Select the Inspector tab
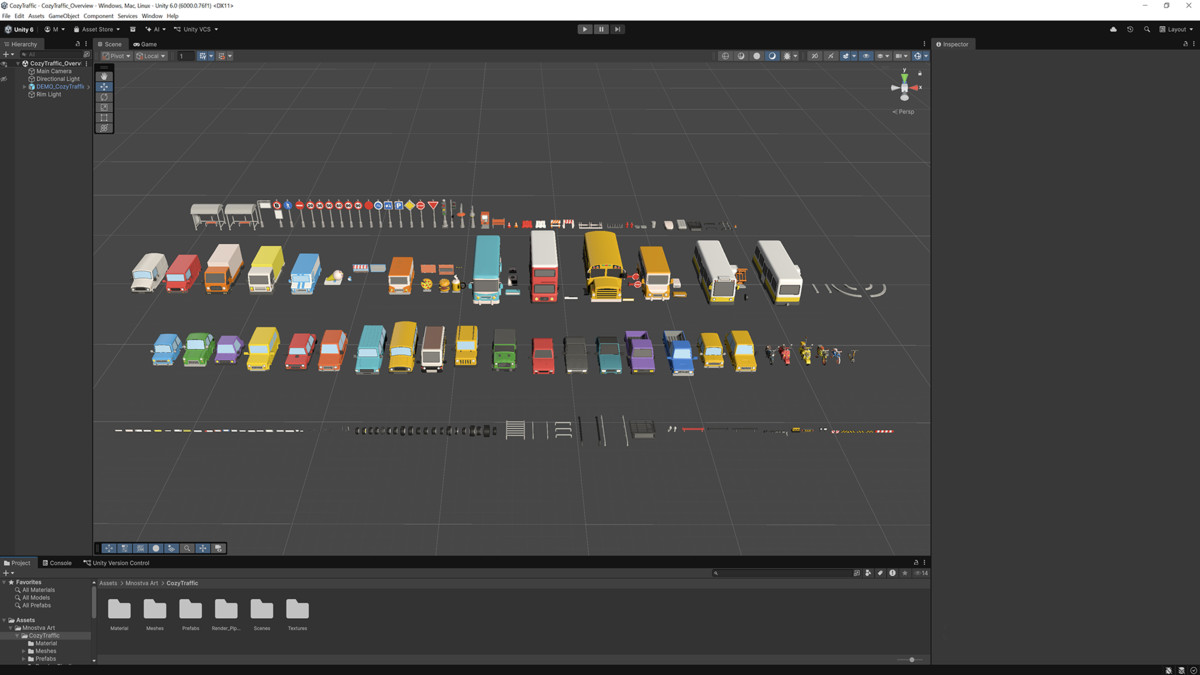This screenshot has width=1200, height=675. click(952, 44)
